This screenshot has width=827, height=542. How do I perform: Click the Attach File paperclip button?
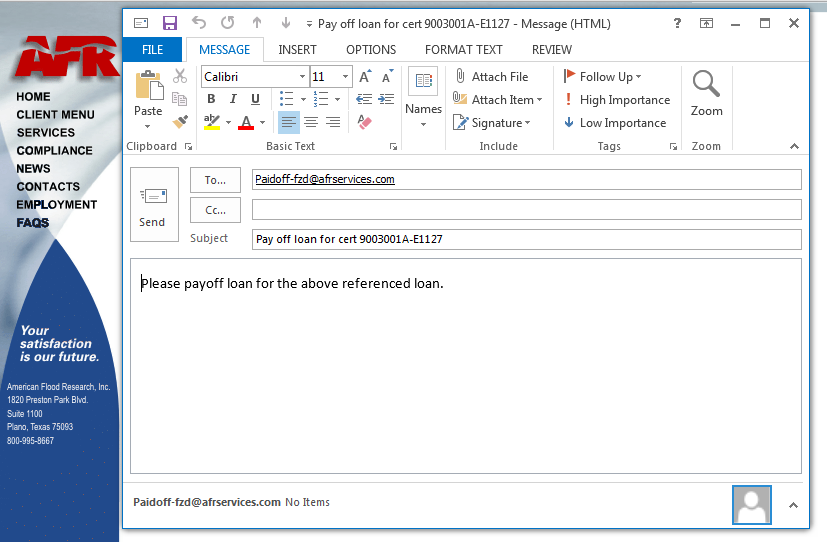(x=491, y=77)
